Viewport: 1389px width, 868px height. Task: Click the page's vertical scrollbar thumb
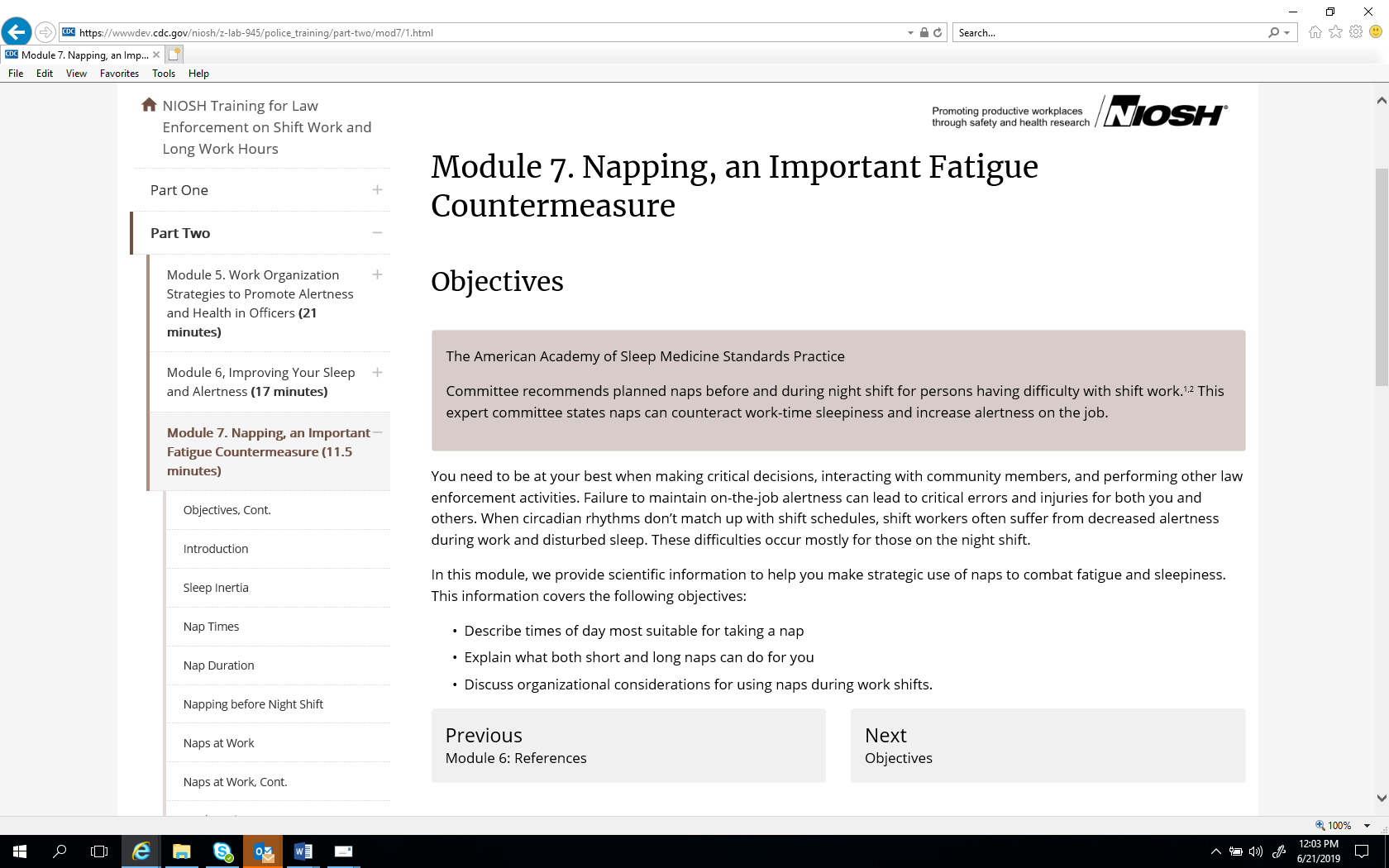(1382, 277)
